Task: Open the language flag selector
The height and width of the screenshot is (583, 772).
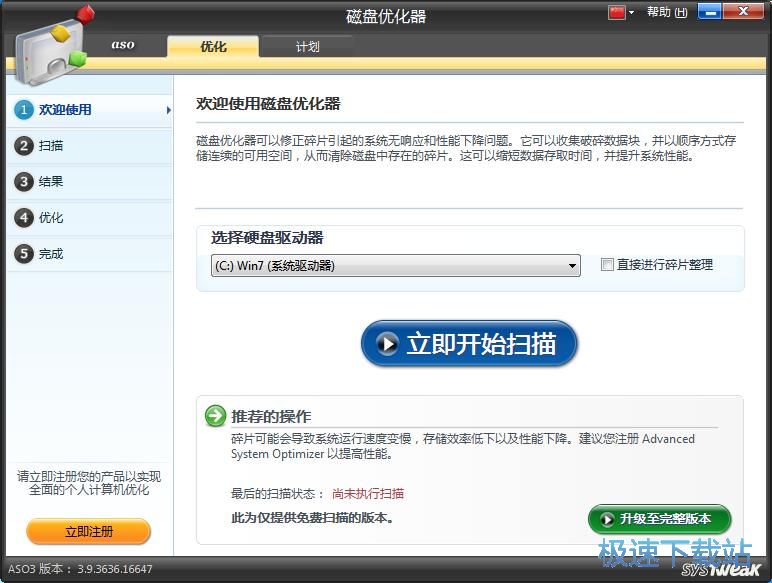Action: tap(621, 12)
